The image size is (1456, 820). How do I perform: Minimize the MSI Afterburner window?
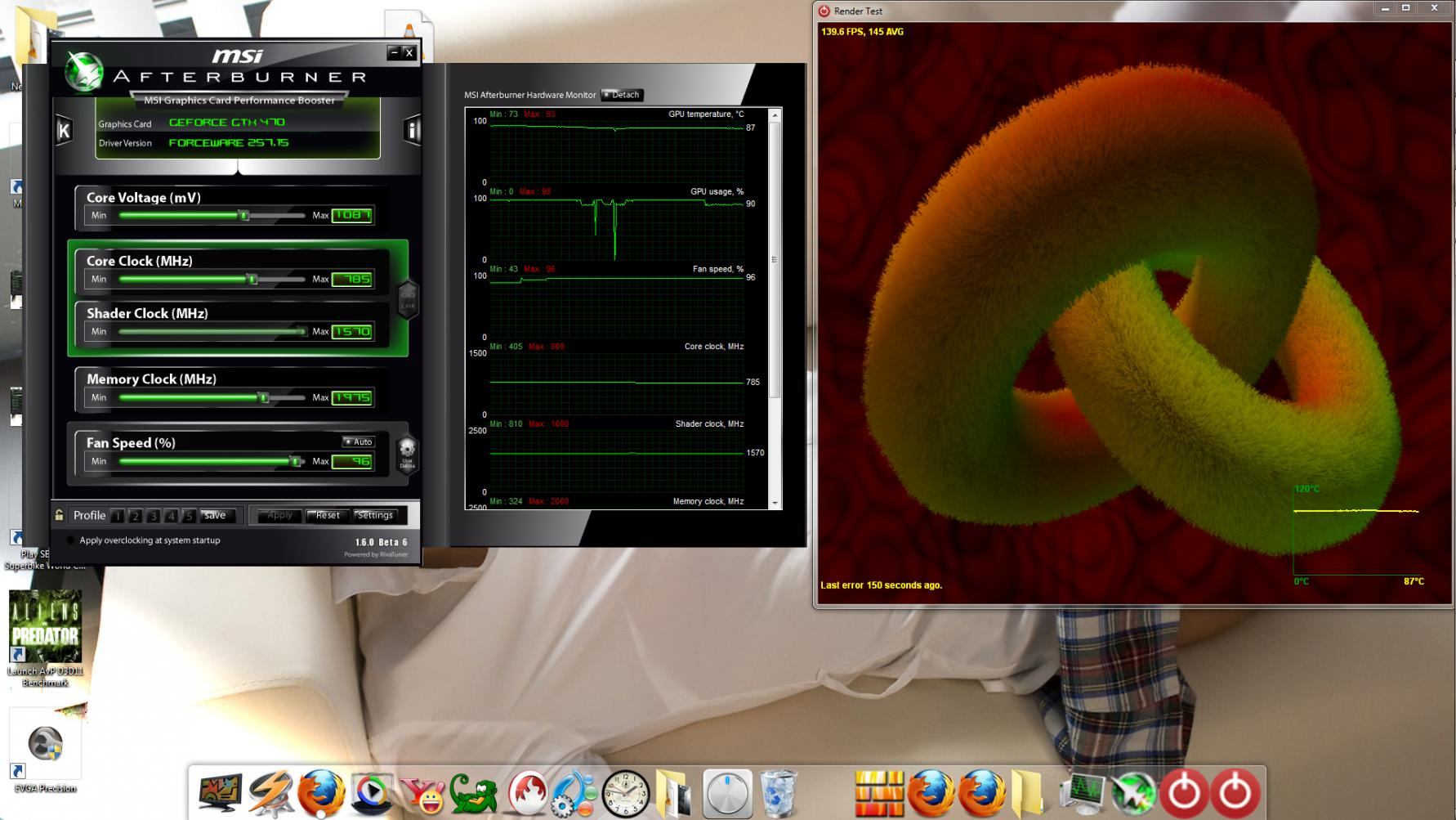point(394,52)
